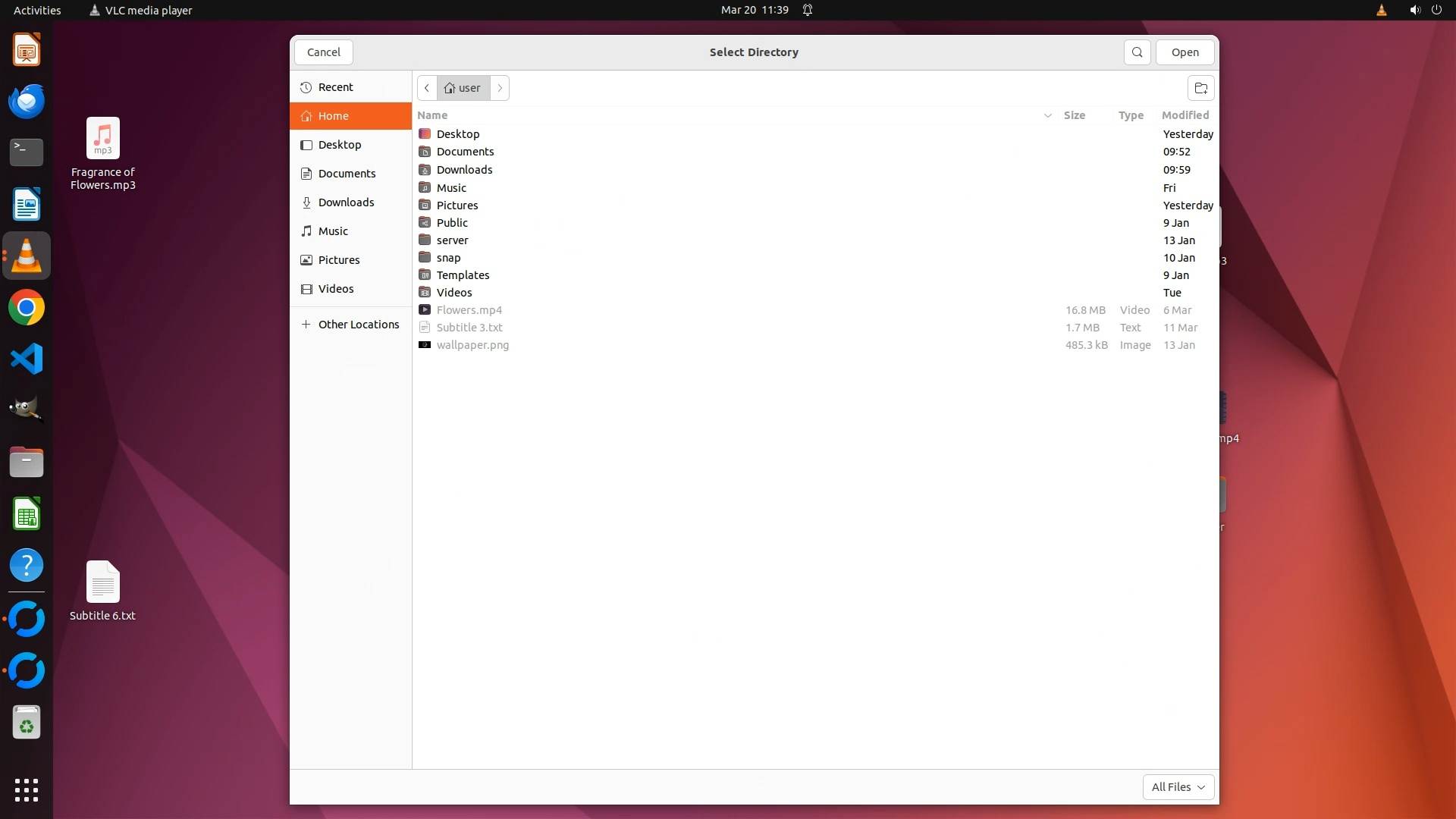Screen dimensions: 1456x819
Task: Create new folder using the folder icon
Action: point(1200,88)
